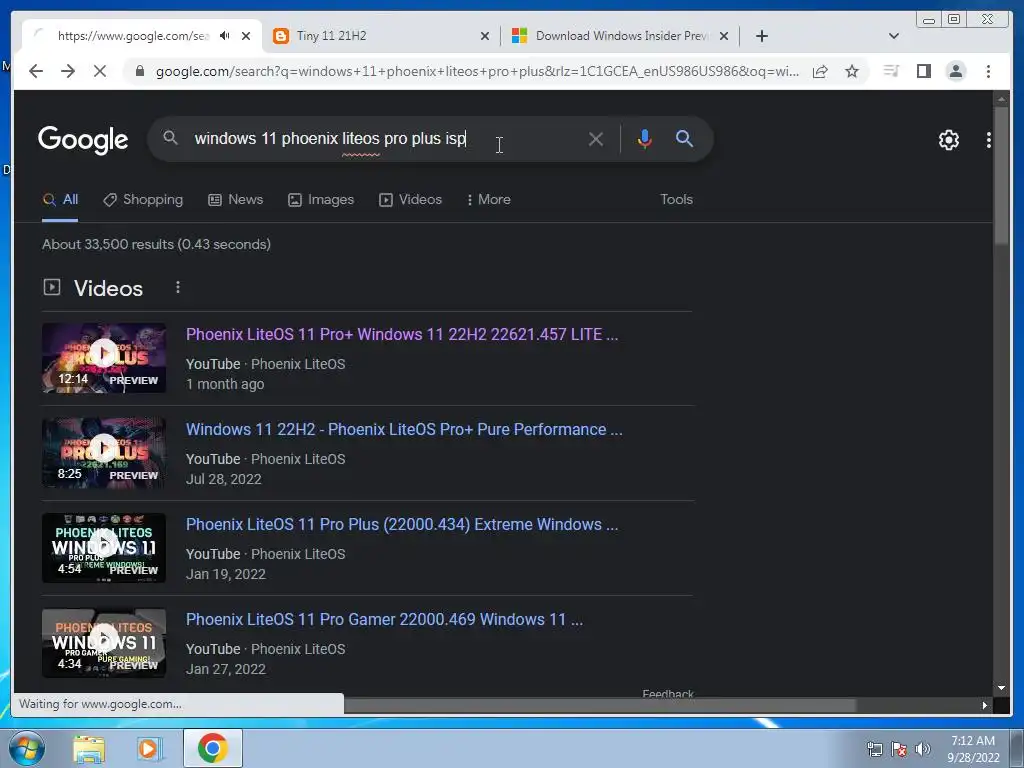1024x768 pixels.
Task: Play the 12:14 video thumbnail preview
Action: point(104,358)
